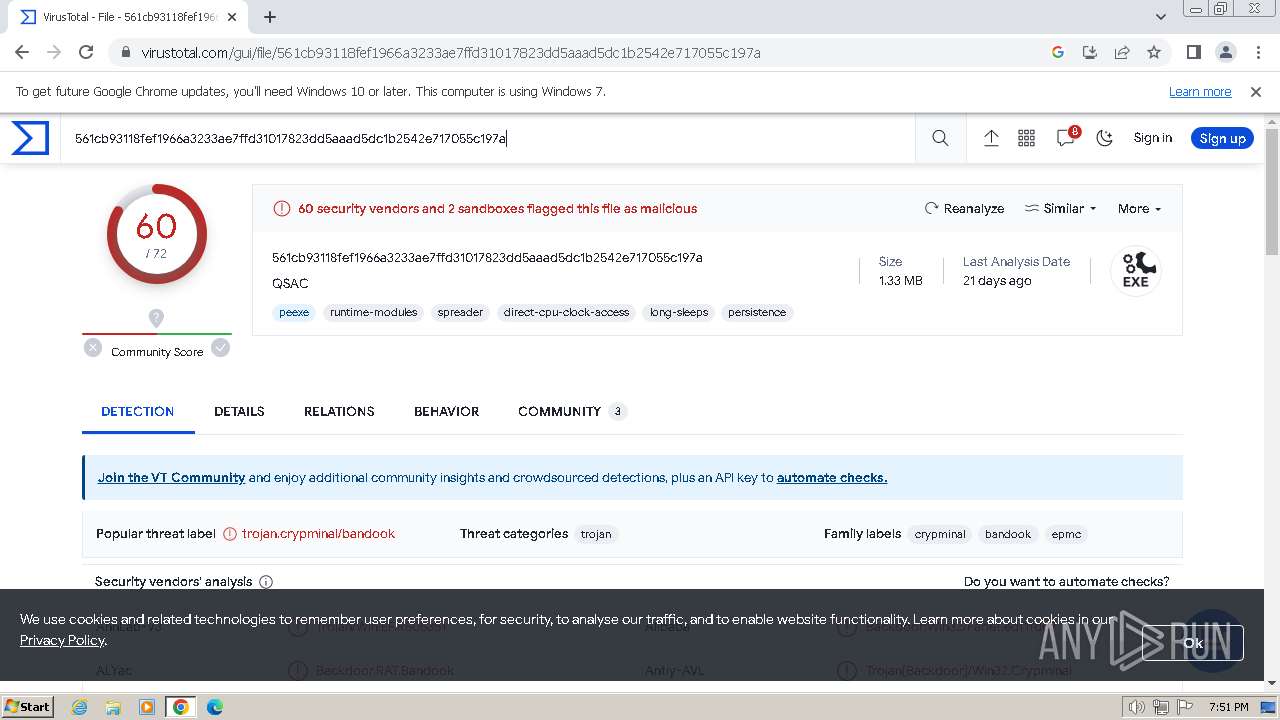Switch to the BEHAVIOR tab
The image size is (1280, 720).
(446, 411)
